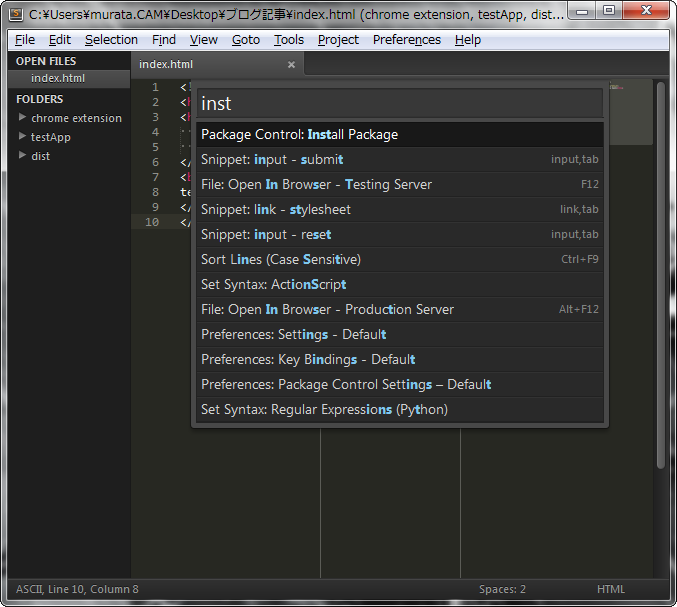Choose Preferences: Settings - Default
This screenshot has width=677, height=607.
[400, 335]
